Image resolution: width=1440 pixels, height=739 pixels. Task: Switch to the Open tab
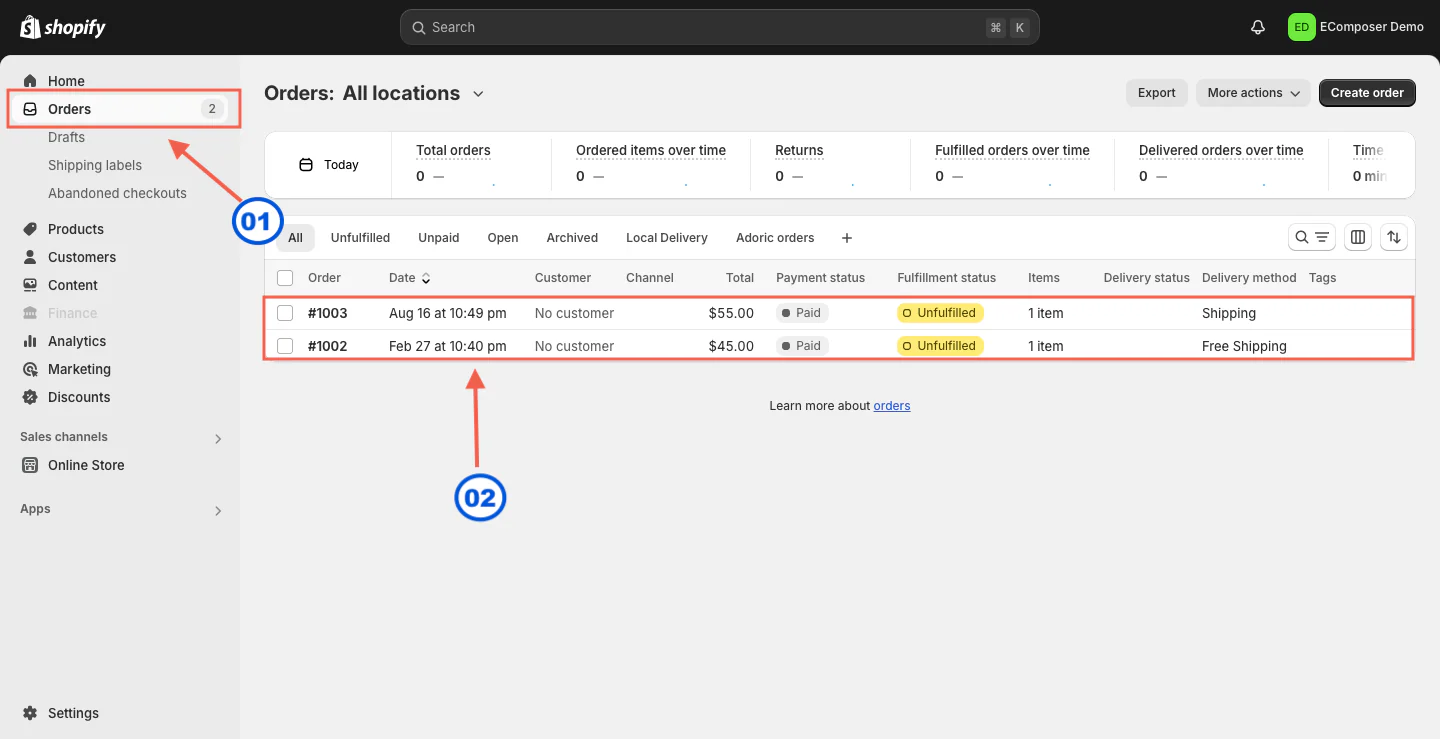coord(503,238)
